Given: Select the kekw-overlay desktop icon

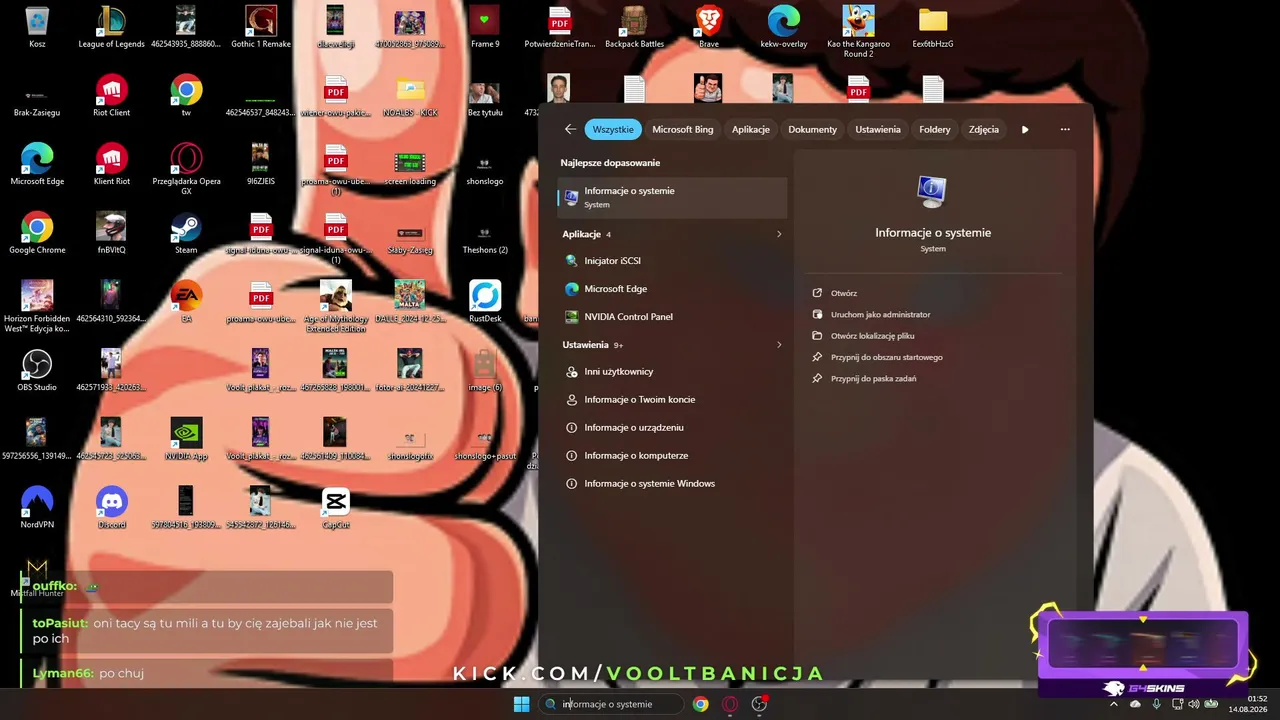Looking at the screenshot, I should click(783, 27).
